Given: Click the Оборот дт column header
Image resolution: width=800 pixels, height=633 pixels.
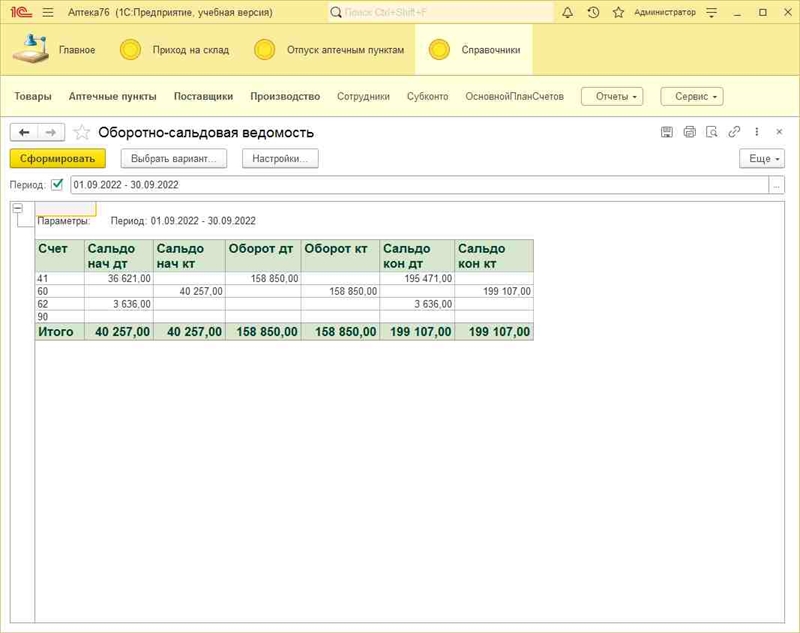Looking at the screenshot, I should pyautogui.click(x=263, y=256).
